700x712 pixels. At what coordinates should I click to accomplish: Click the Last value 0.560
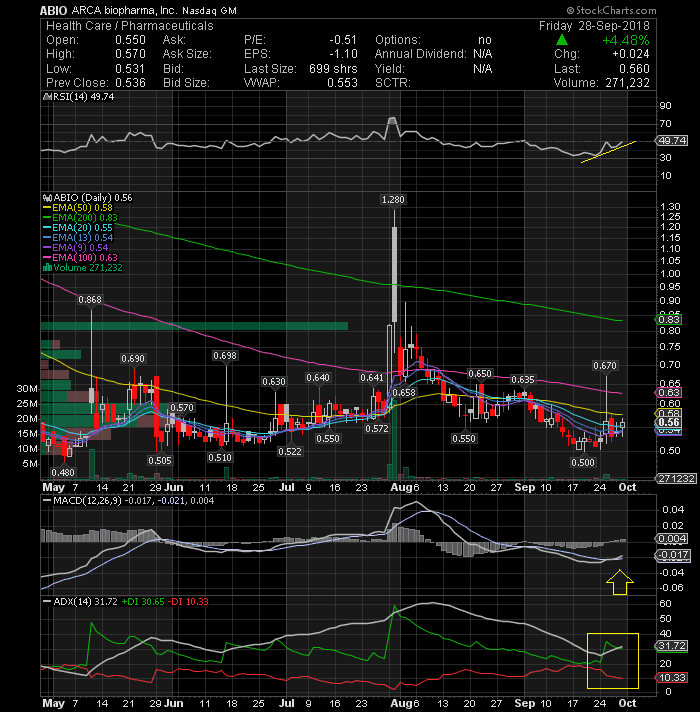pos(634,69)
